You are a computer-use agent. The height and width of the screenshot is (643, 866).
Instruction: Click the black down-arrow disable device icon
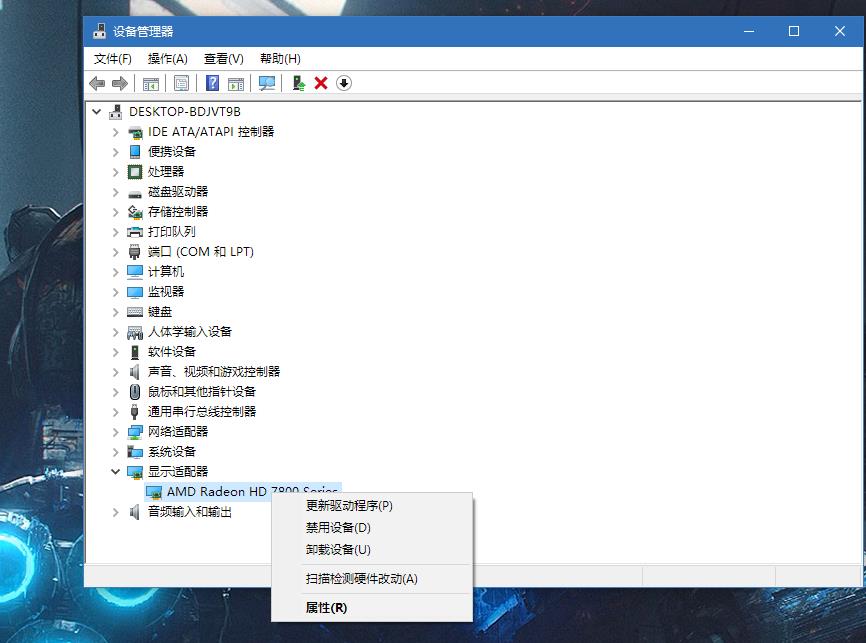point(344,83)
